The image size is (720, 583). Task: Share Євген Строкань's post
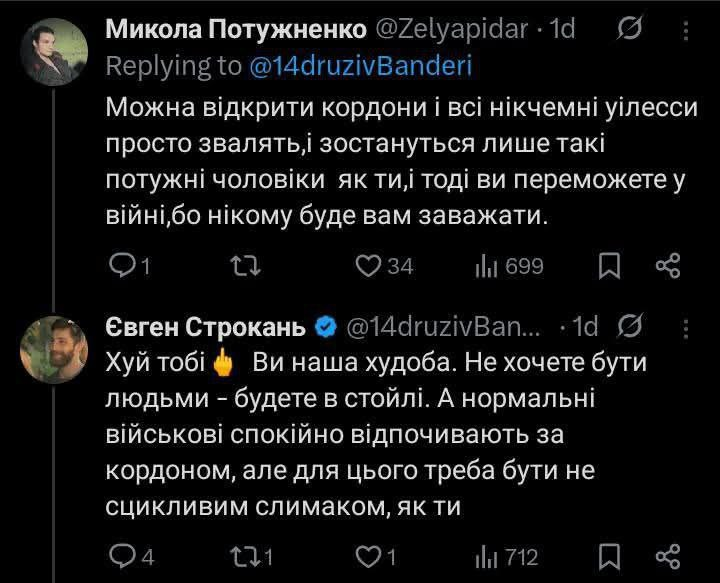click(667, 556)
